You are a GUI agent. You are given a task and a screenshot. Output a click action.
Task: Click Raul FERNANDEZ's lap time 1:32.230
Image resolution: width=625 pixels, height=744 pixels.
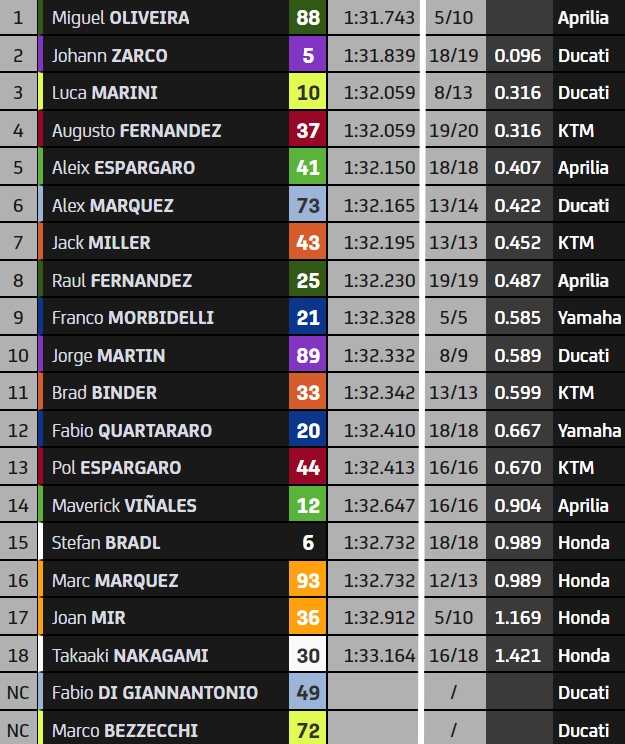(379, 280)
